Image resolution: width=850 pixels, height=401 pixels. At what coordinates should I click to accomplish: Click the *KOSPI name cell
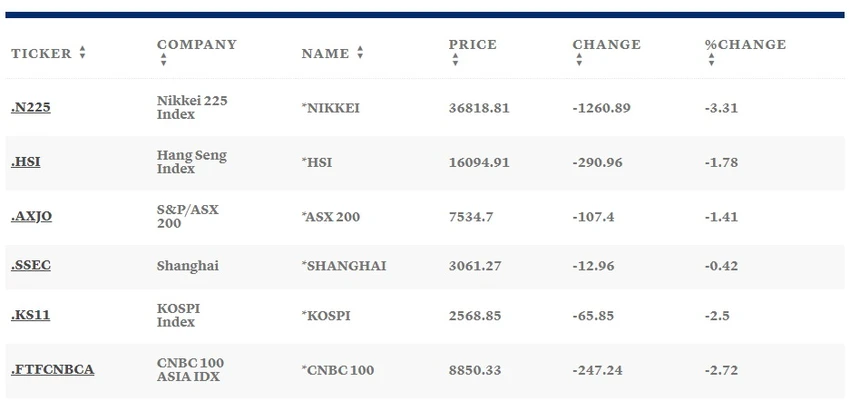click(326, 315)
